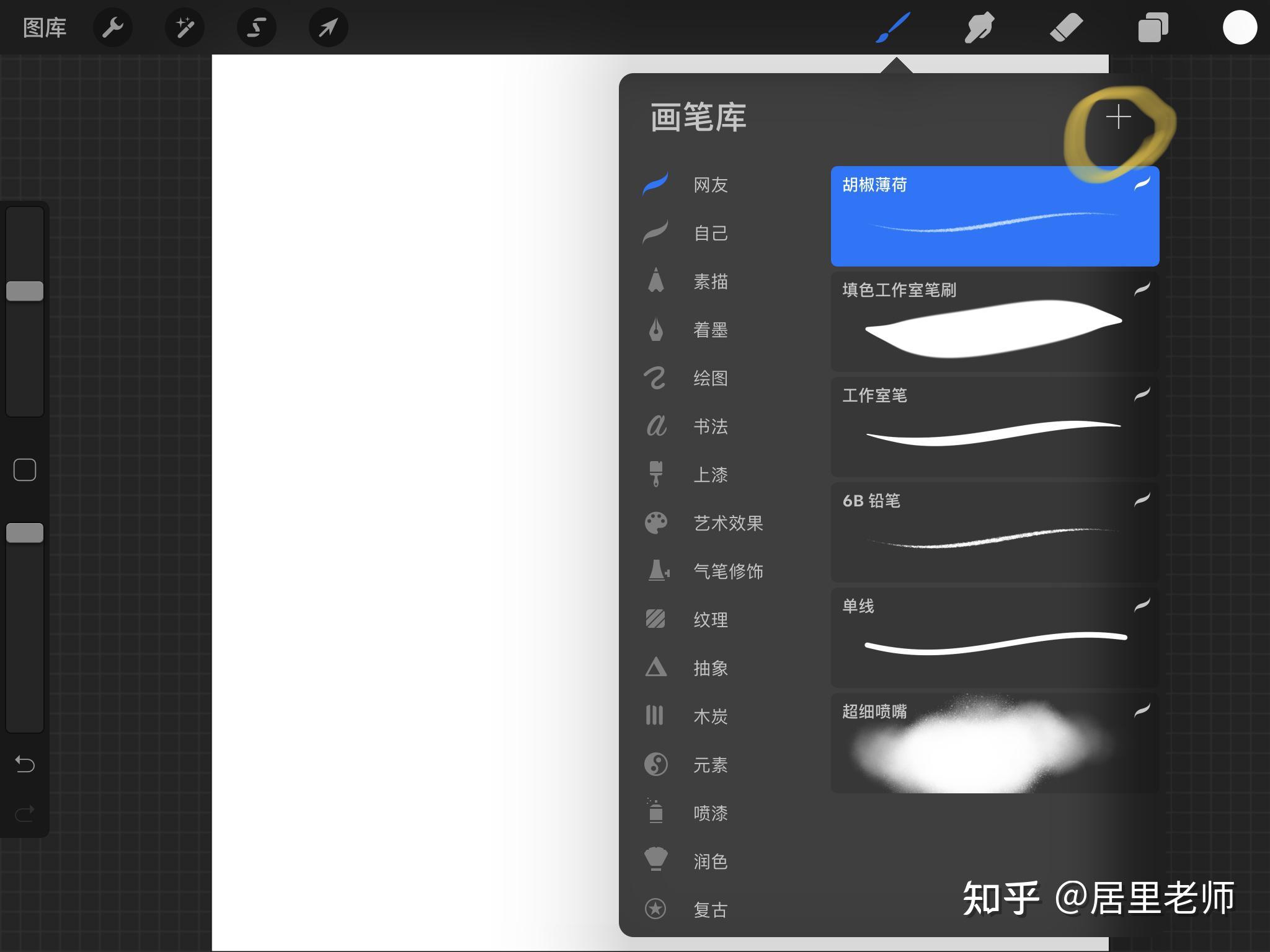Image resolution: width=1270 pixels, height=952 pixels.
Task: Select the 6B 铅笔 brush
Action: (995, 532)
